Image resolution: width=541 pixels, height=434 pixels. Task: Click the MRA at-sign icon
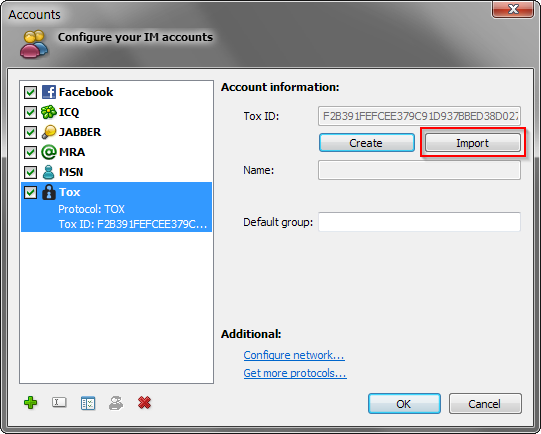tap(49, 152)
